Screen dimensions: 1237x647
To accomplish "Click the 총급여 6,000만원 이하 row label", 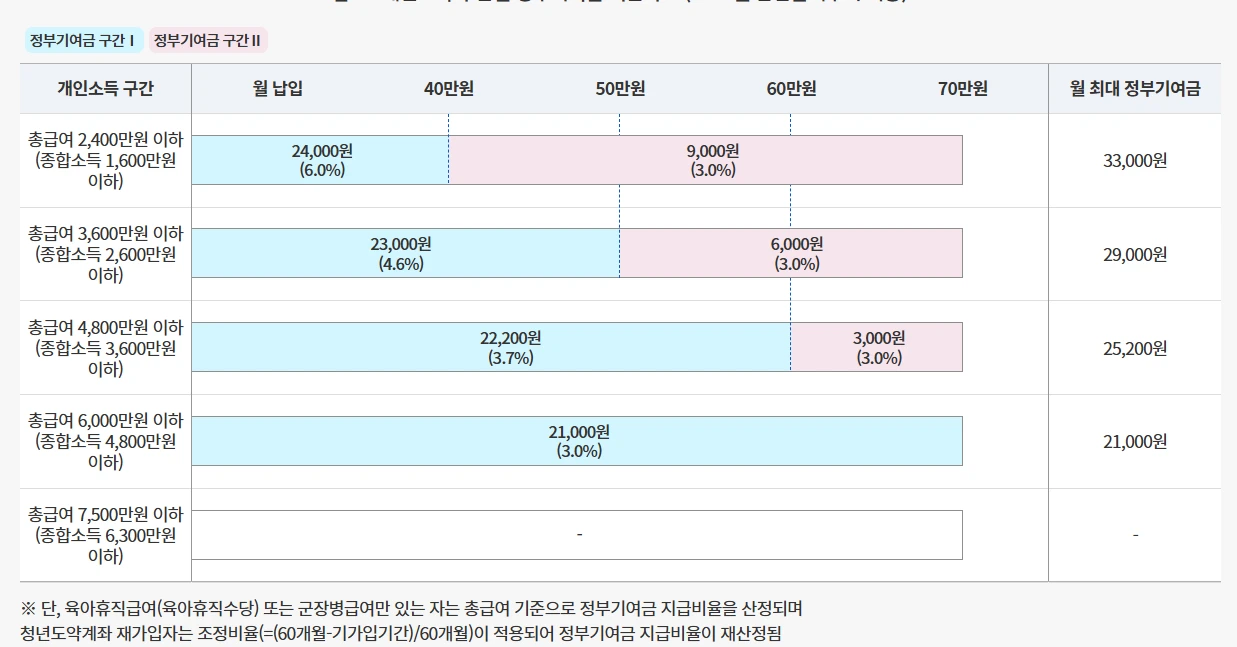I will click(106, 441).
